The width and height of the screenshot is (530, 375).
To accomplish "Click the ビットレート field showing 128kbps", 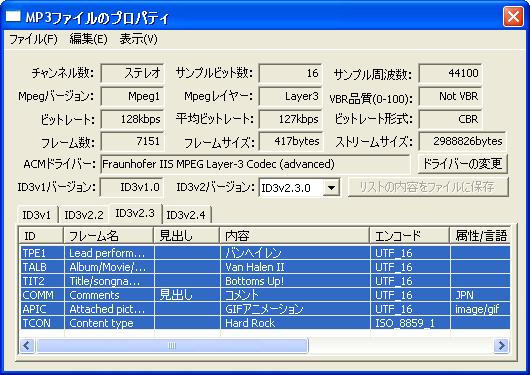I will 132,119.
